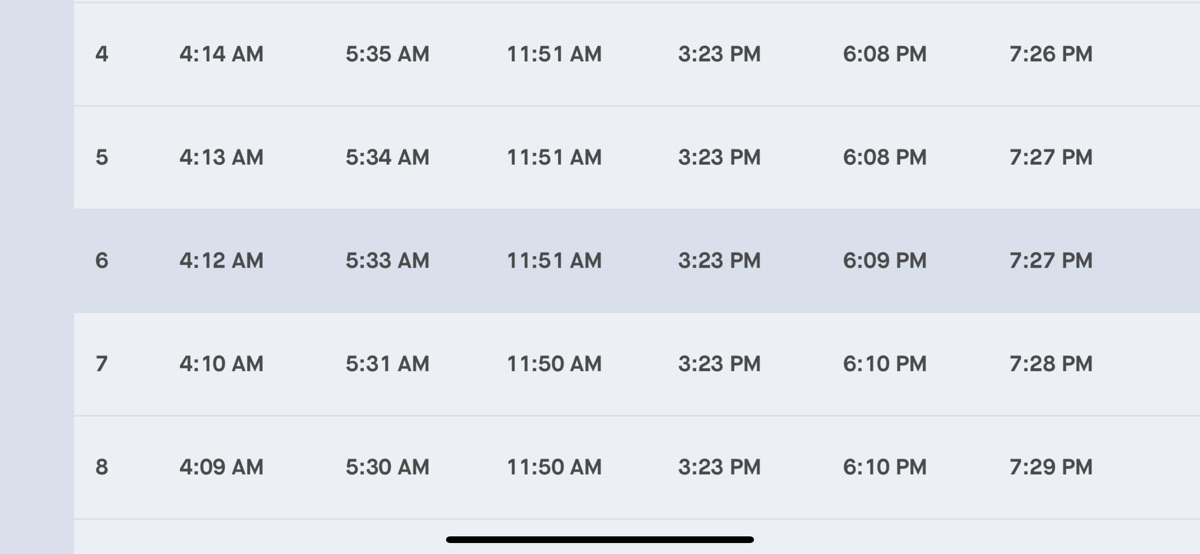Tap the 4:12 AM time cell
Image resolution: width=1200 pixels, height=554 pixels.
221,261
